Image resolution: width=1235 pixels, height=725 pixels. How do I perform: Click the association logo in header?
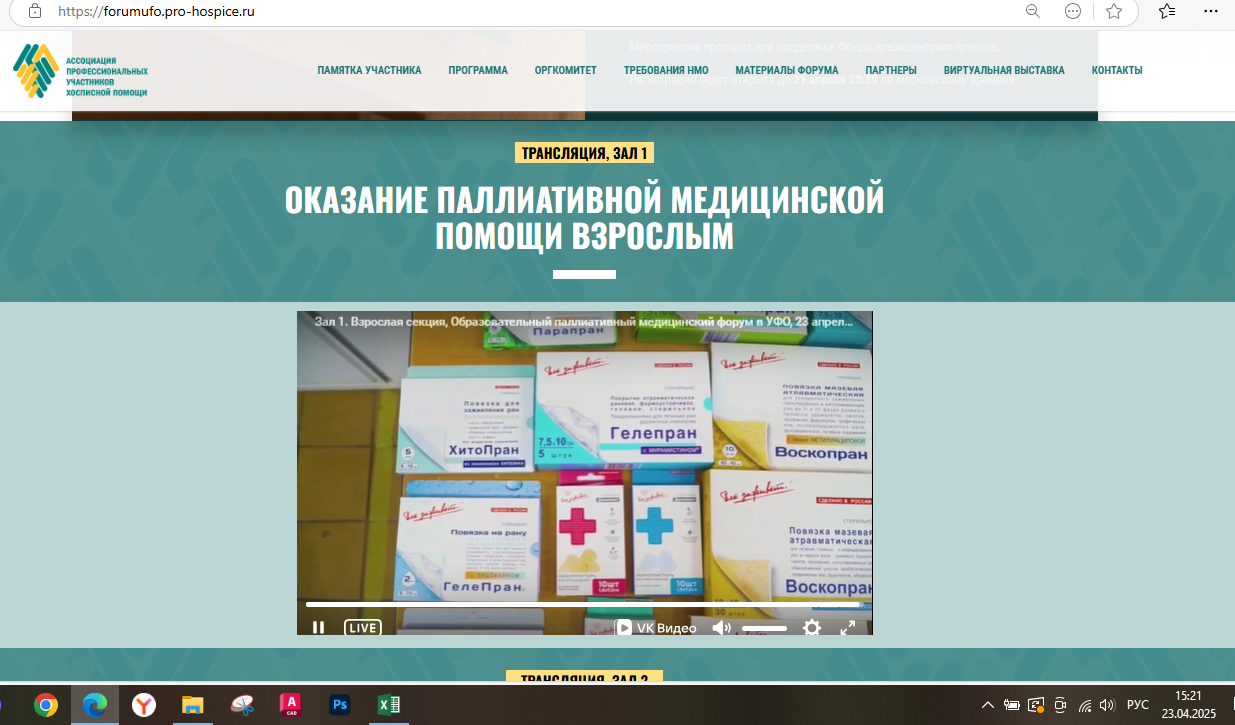click(80, 71)
